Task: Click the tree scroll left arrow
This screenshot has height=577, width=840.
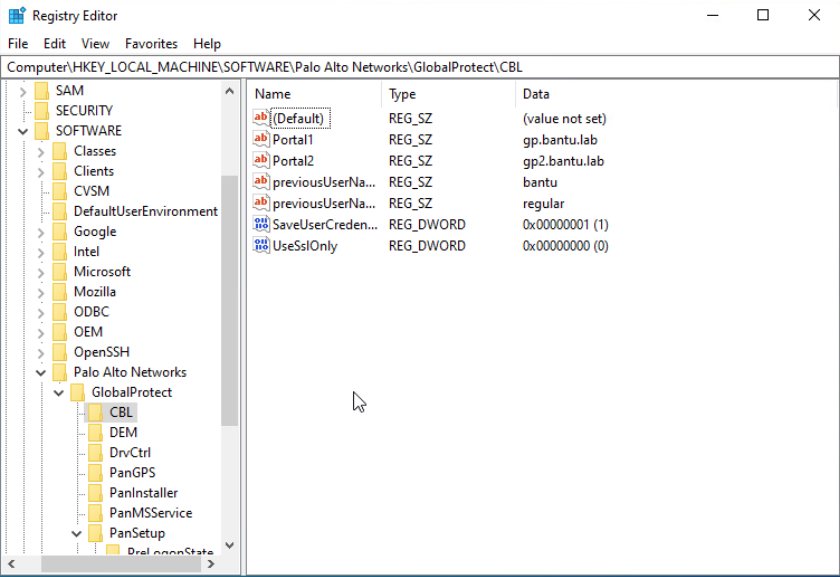Action: (x=11, y=564)
